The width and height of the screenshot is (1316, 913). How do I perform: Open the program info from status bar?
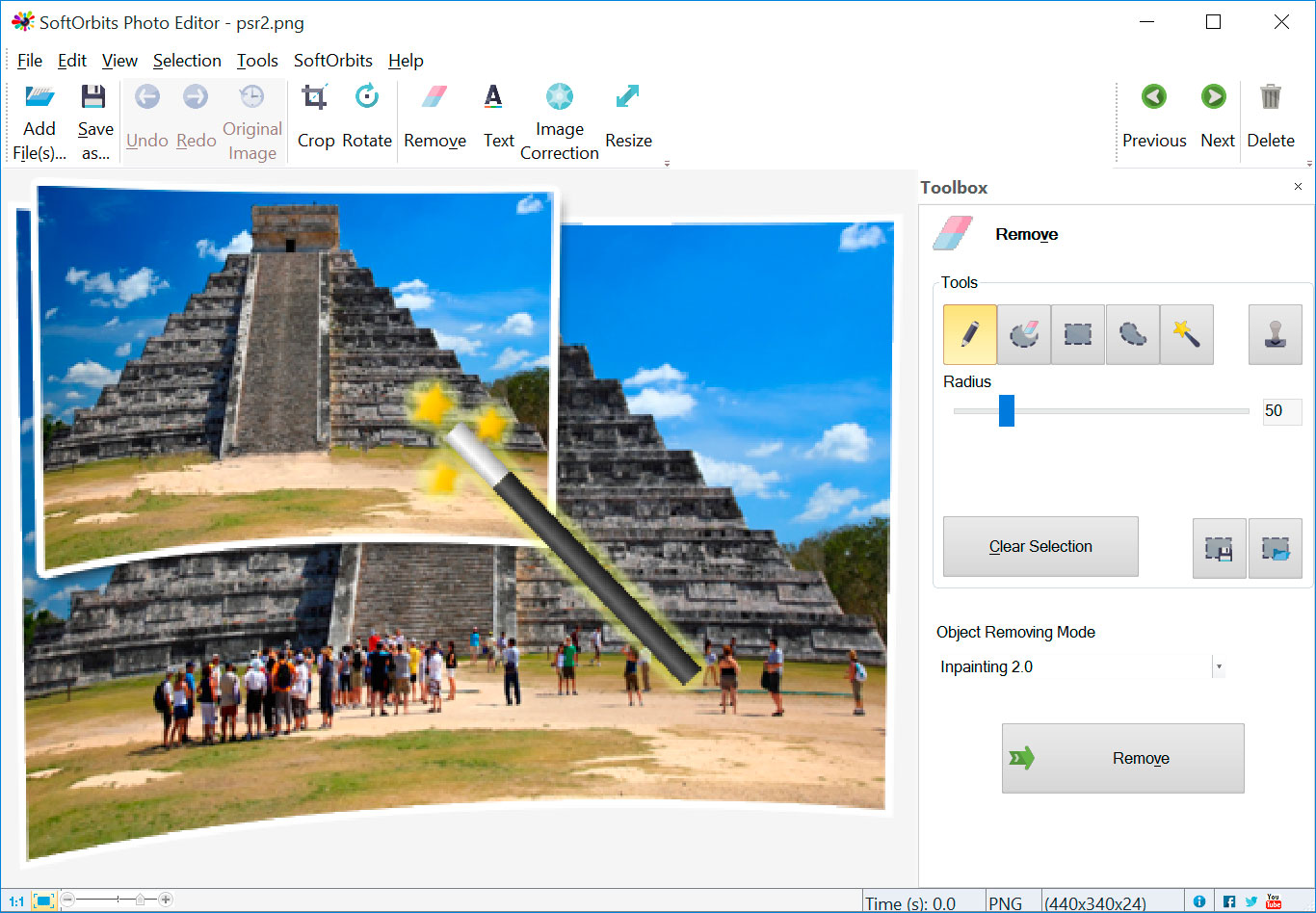(1198, 900)
